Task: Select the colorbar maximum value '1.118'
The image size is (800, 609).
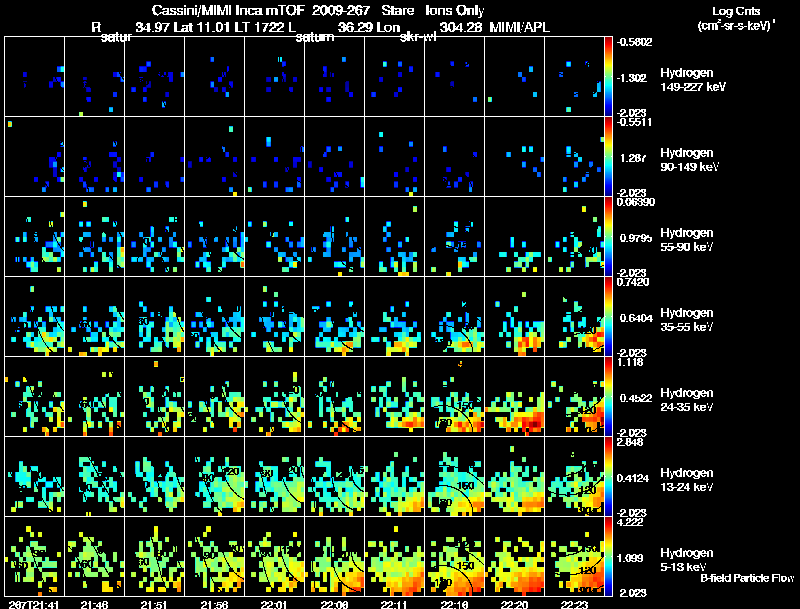Action: tap(630, 362)
